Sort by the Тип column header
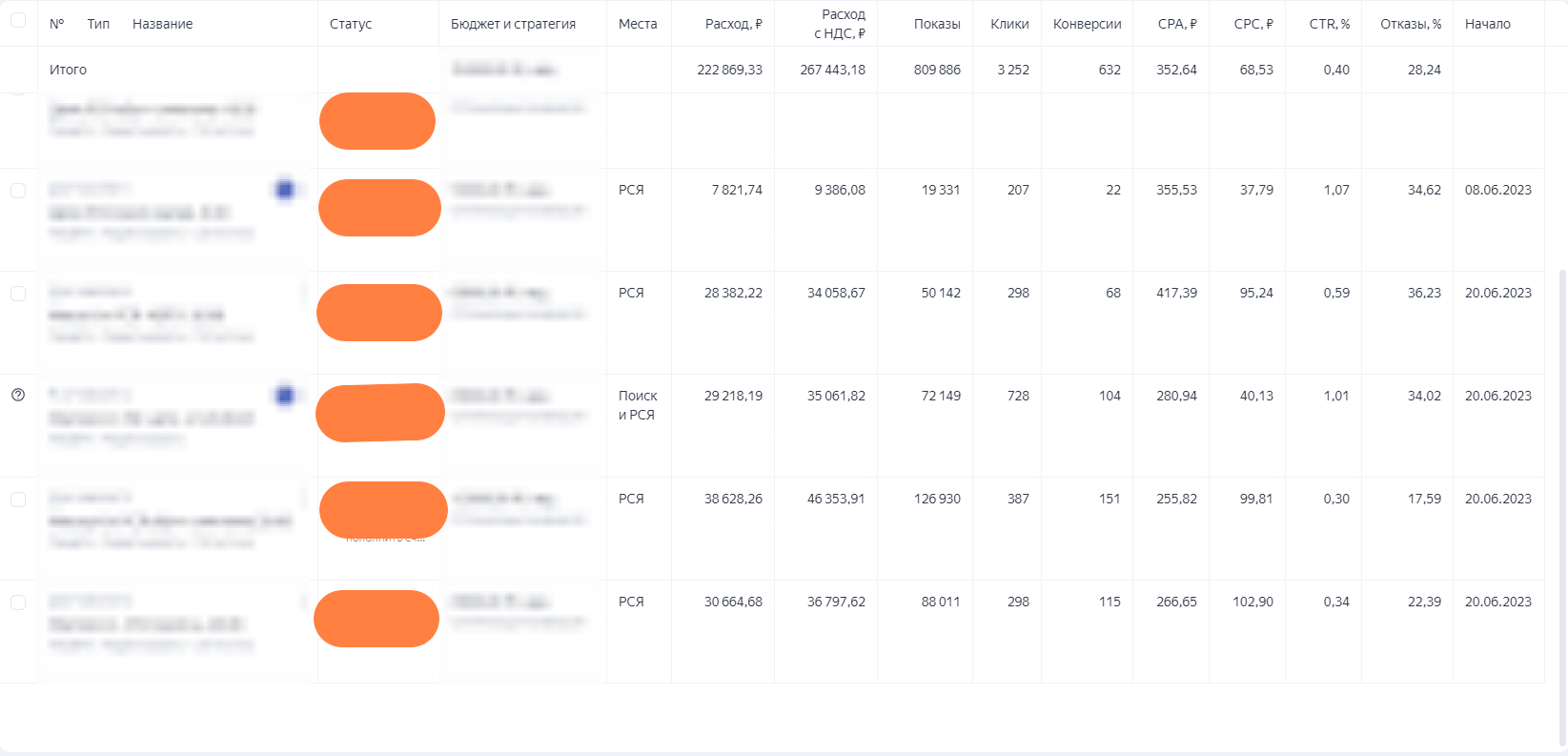The height and width of the screenshot is (756, 1568). point(98,24)
